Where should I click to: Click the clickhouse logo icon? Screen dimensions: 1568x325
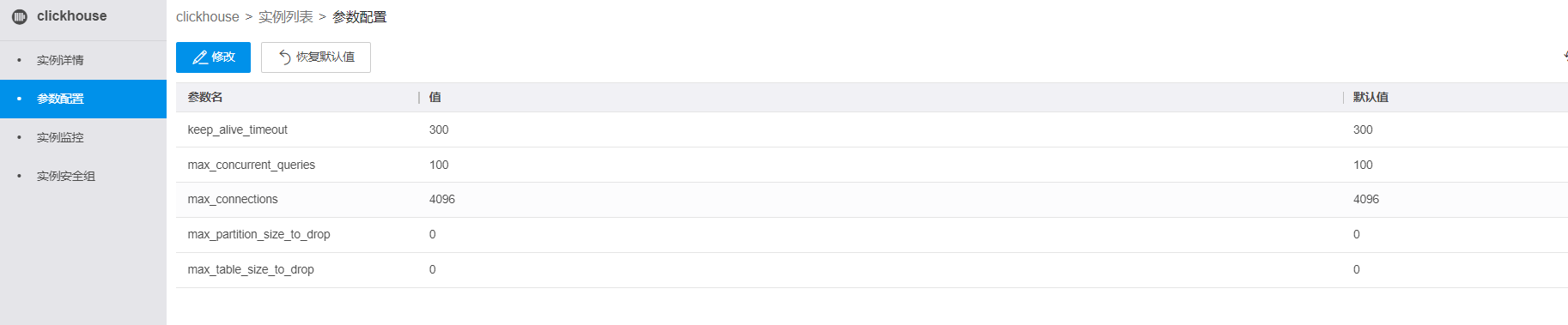[19, 16]
